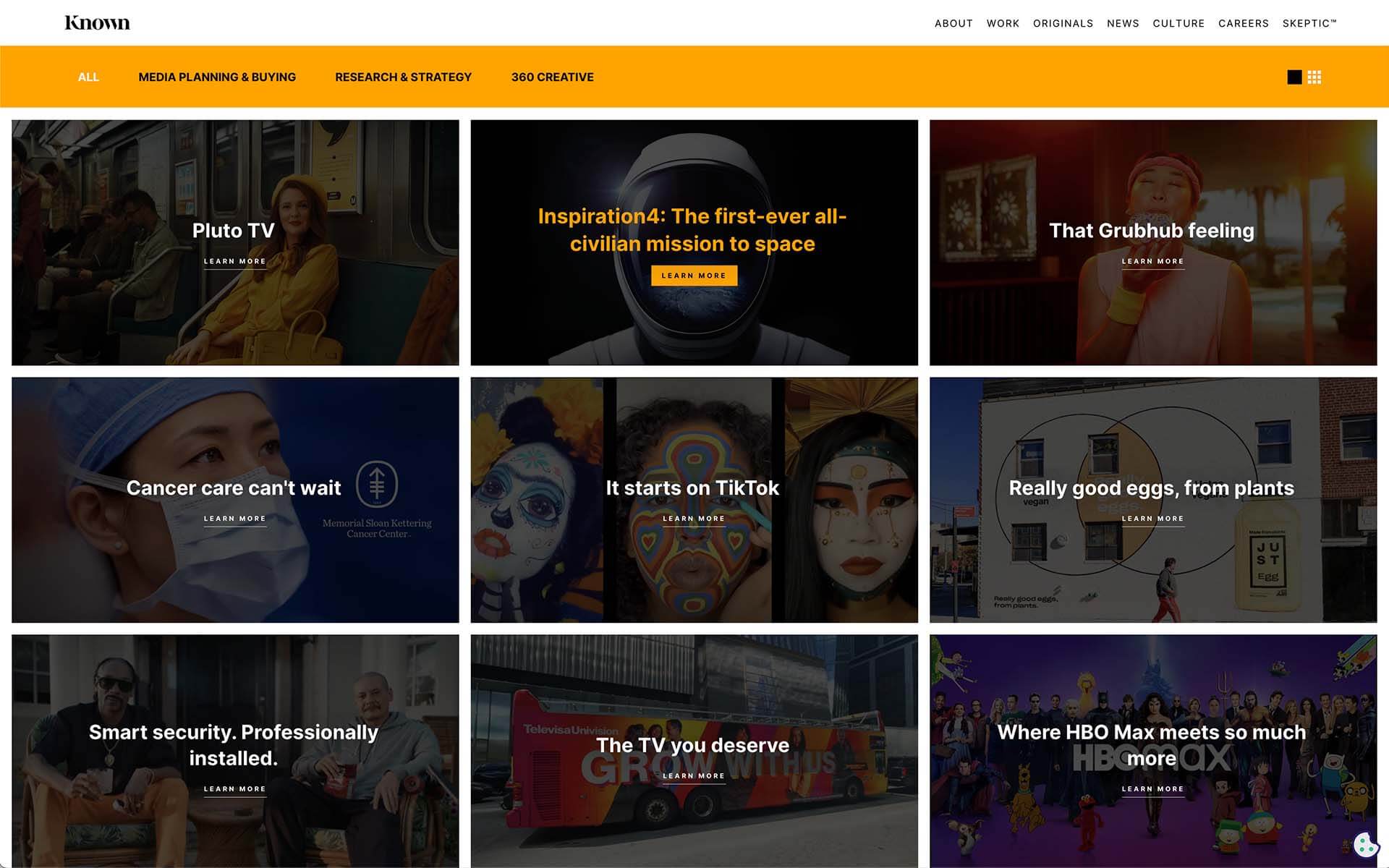Learn more under That Grubhub feeling

(1152, 262)
